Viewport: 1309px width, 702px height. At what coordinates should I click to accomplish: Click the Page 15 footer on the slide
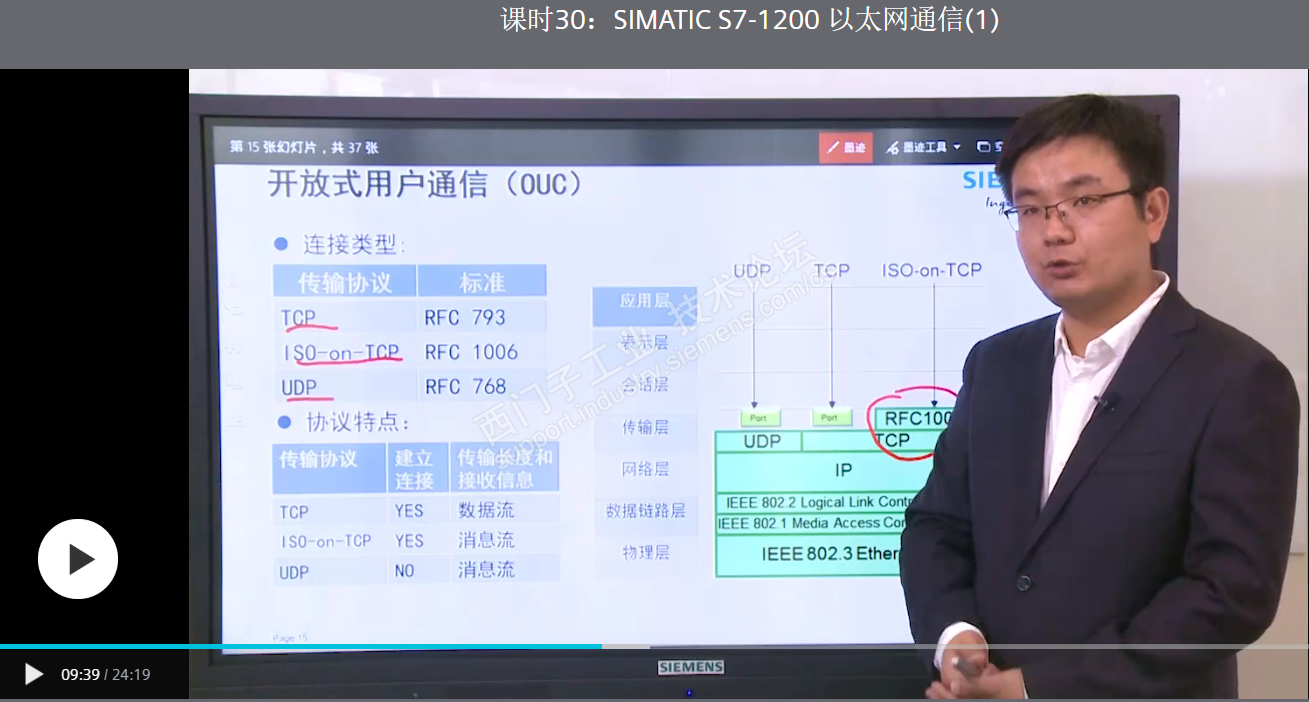(x=290, y=637)
